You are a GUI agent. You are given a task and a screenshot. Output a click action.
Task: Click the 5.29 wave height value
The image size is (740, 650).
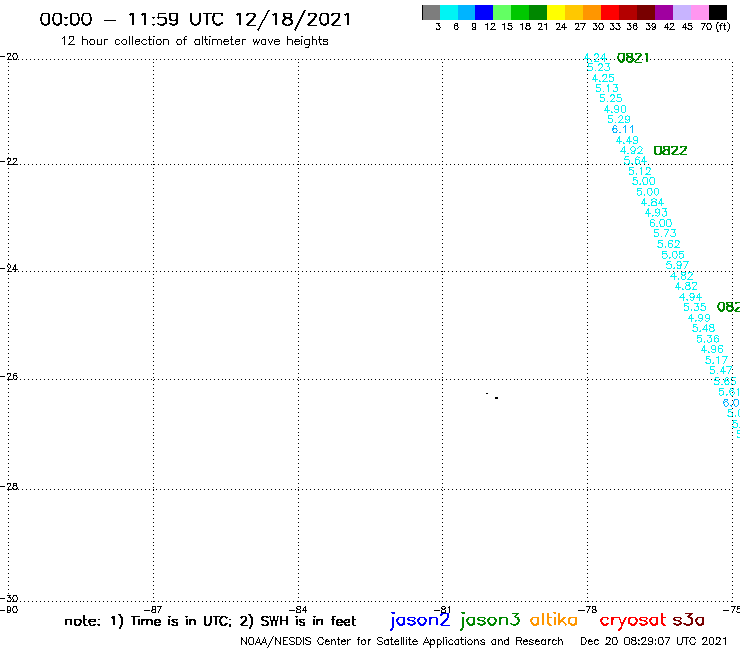619,119
